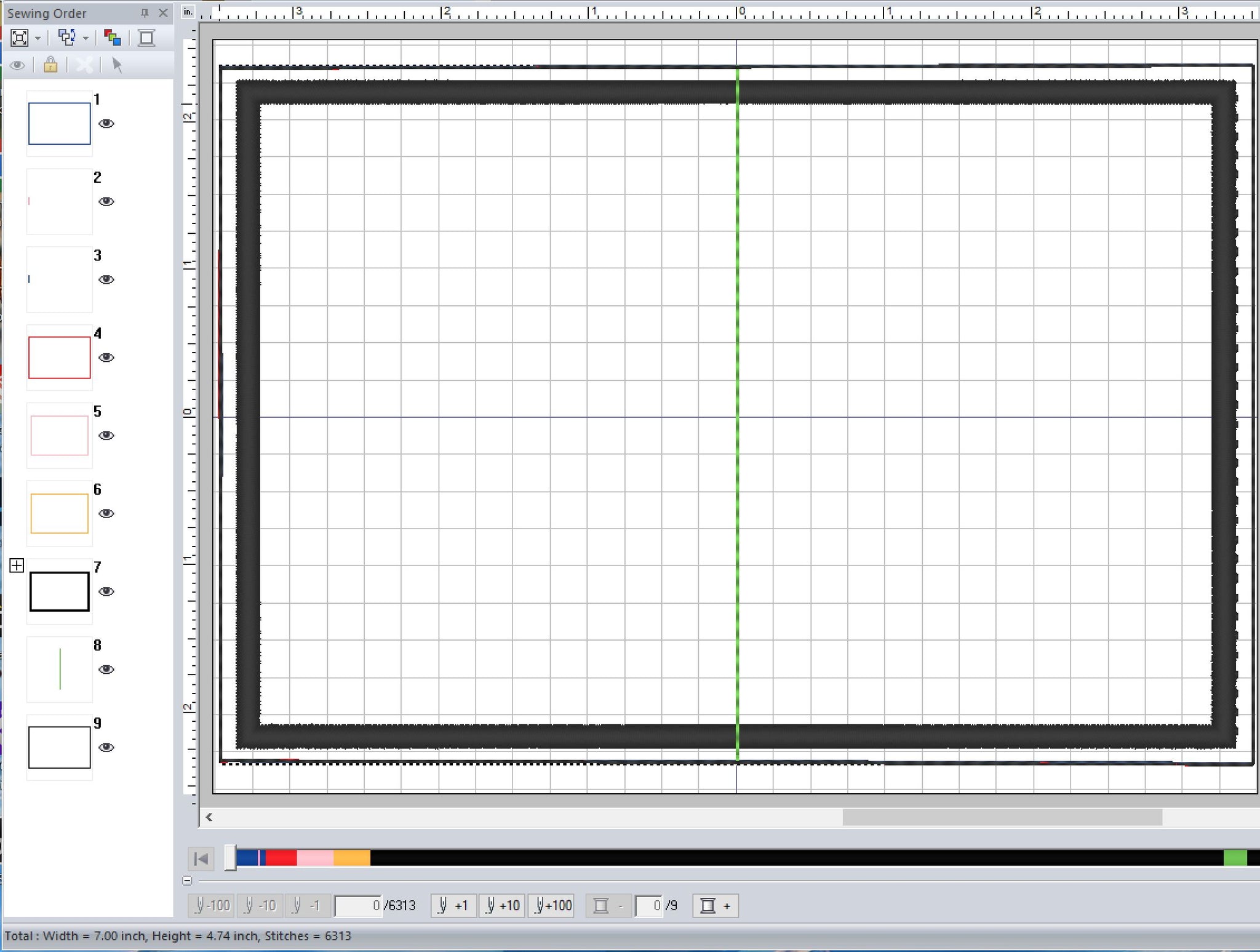Toggle eye icon for item 8
The image size is (1260, 952).
pos(106,670)
